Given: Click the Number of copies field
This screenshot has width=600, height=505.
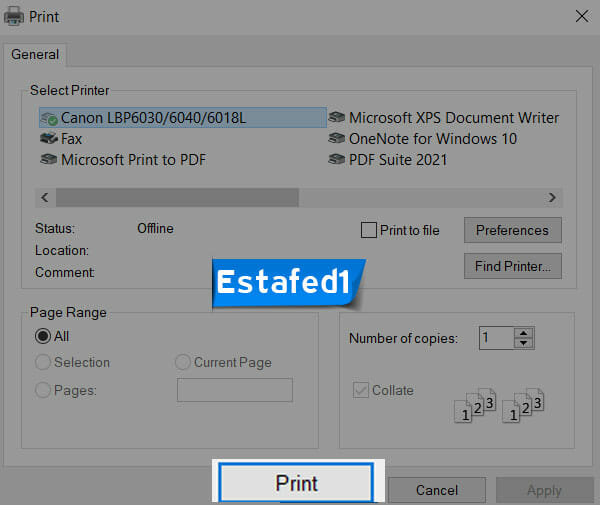Looking at the screenshot, I should click(496, 338).
